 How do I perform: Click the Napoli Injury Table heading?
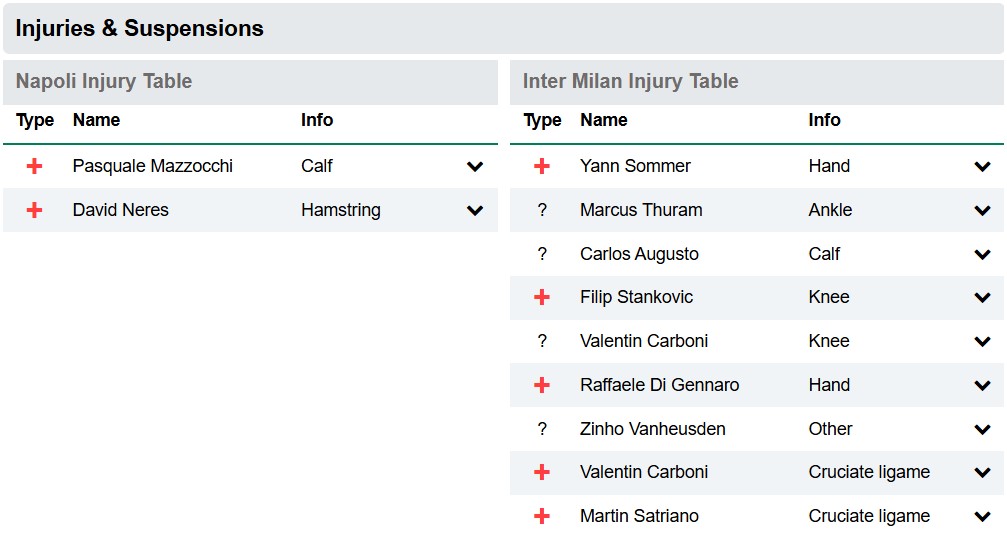104,81
